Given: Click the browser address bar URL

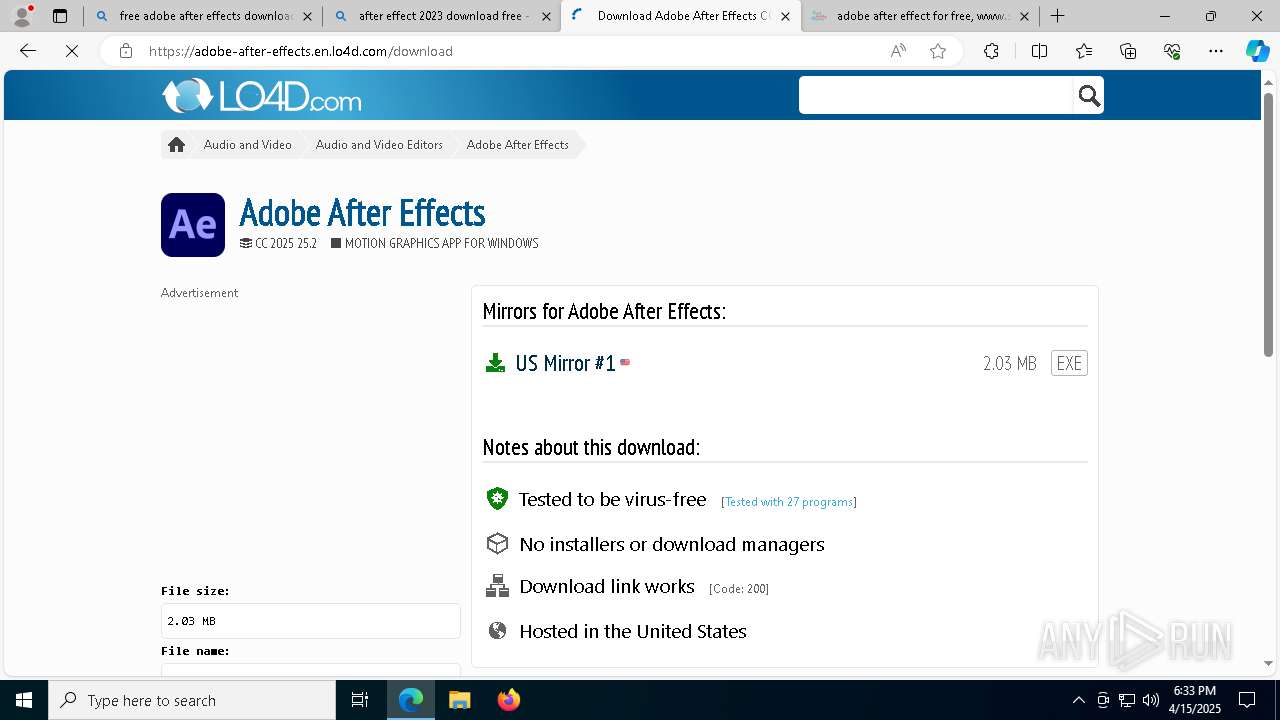Looking at the screenshot, I should [x=300, y=51].
